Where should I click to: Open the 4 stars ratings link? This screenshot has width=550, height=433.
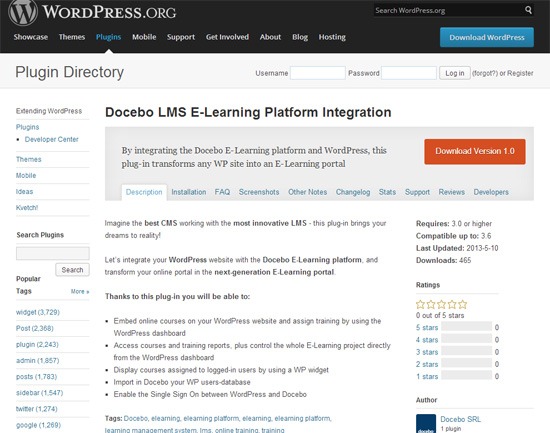click(x=427, y=340)
